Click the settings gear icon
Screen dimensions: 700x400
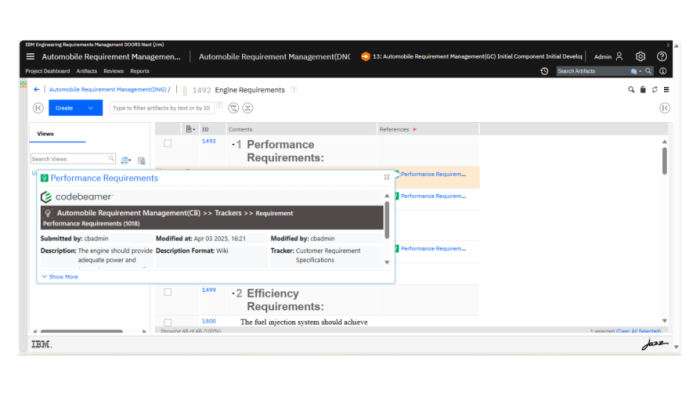click(641, 57)
